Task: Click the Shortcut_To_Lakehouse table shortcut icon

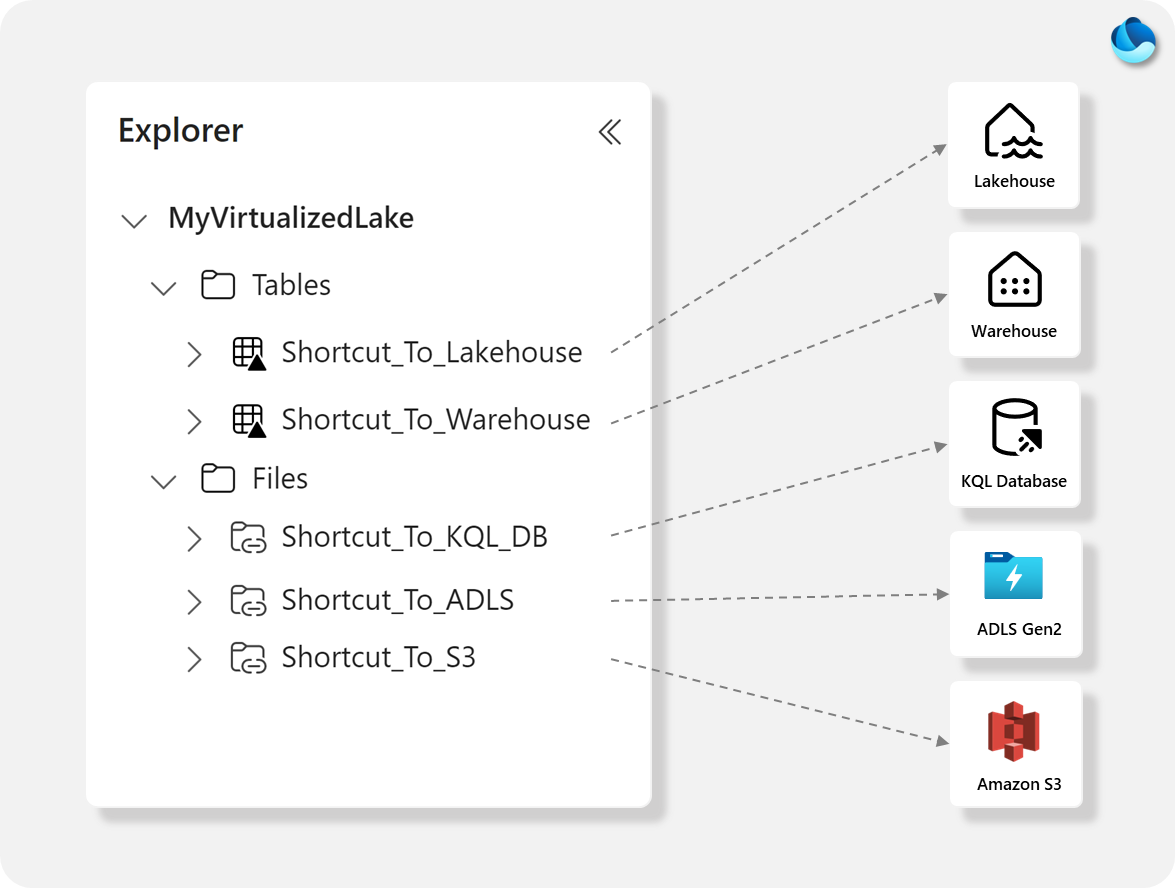Action: (x=250, y=354)
